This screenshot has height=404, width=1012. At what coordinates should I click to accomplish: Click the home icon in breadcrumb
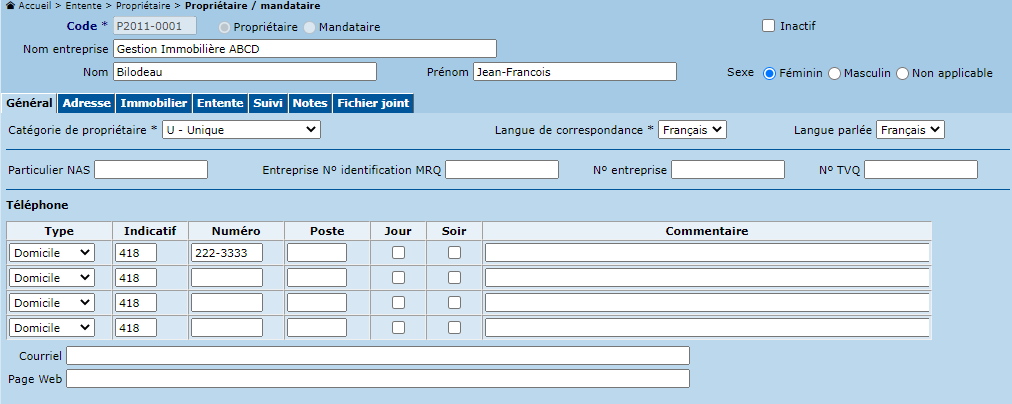tap(10, 6)
